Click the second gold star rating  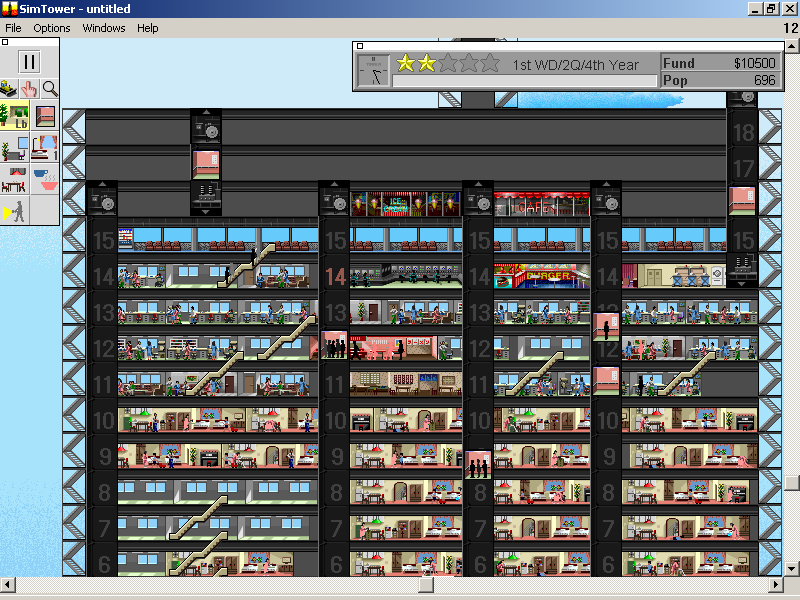pyautogui.click(x=427, y=63)
